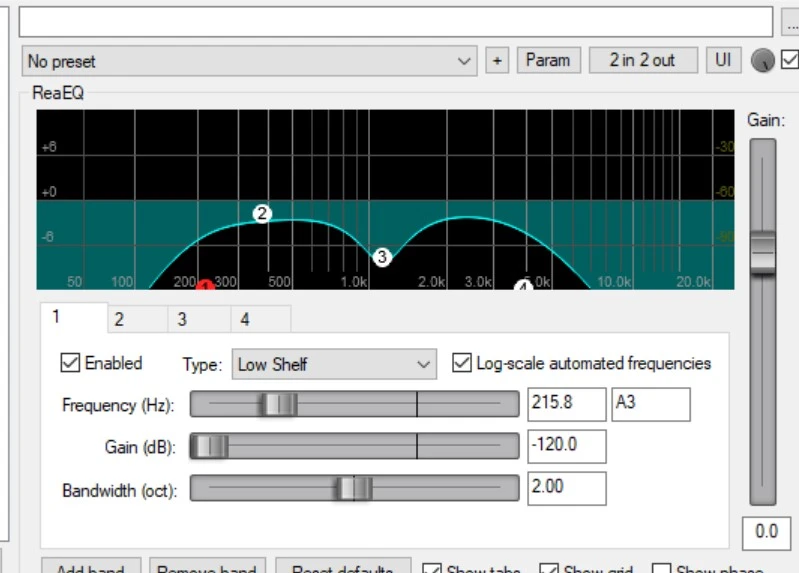Image resolution: width=799 pixels, height=573 pixels.
Task: Toggle Log-scale automated frequencies checkbox
Action: click(462, 363)
